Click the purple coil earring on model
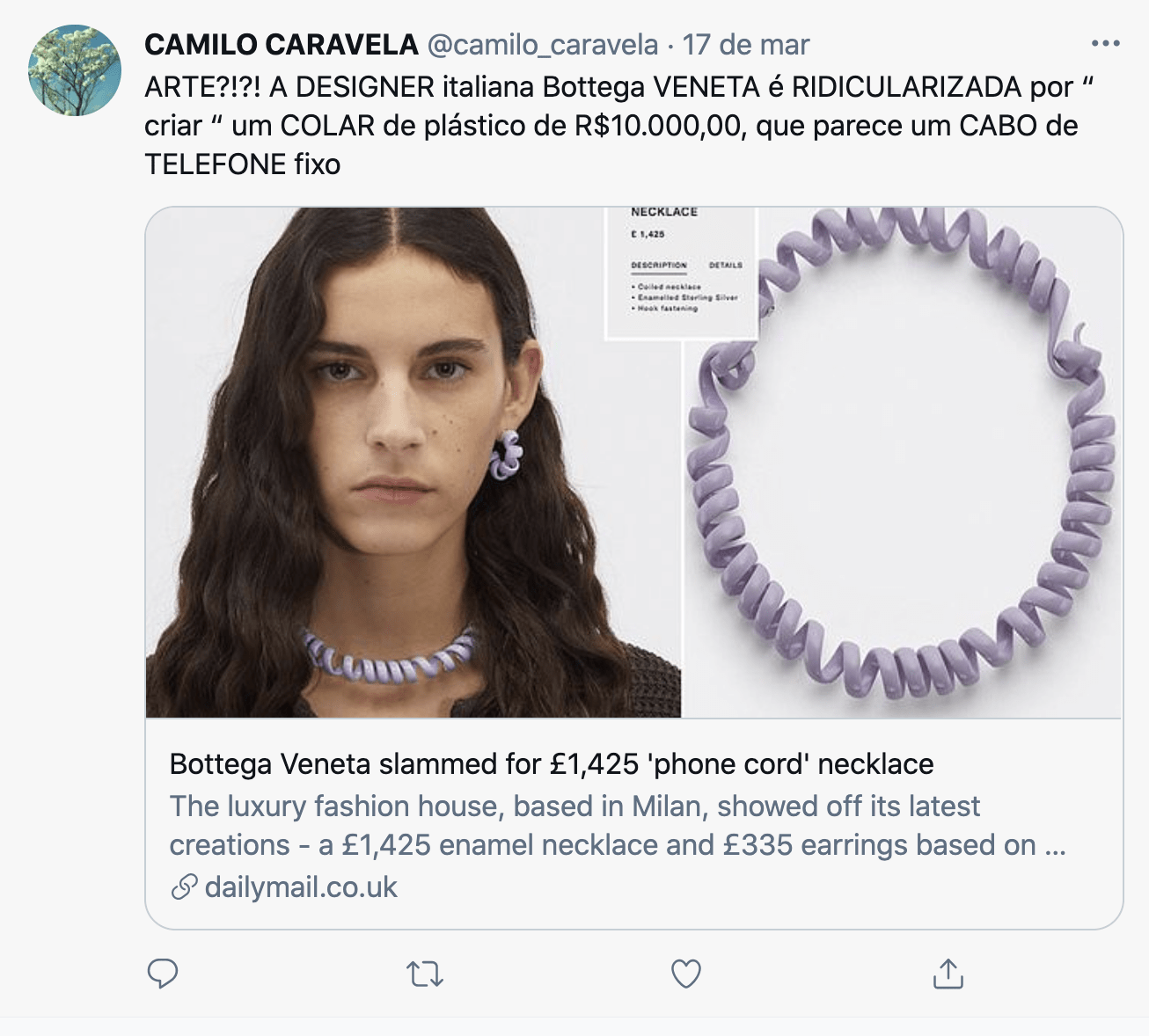 pos(509,455)
